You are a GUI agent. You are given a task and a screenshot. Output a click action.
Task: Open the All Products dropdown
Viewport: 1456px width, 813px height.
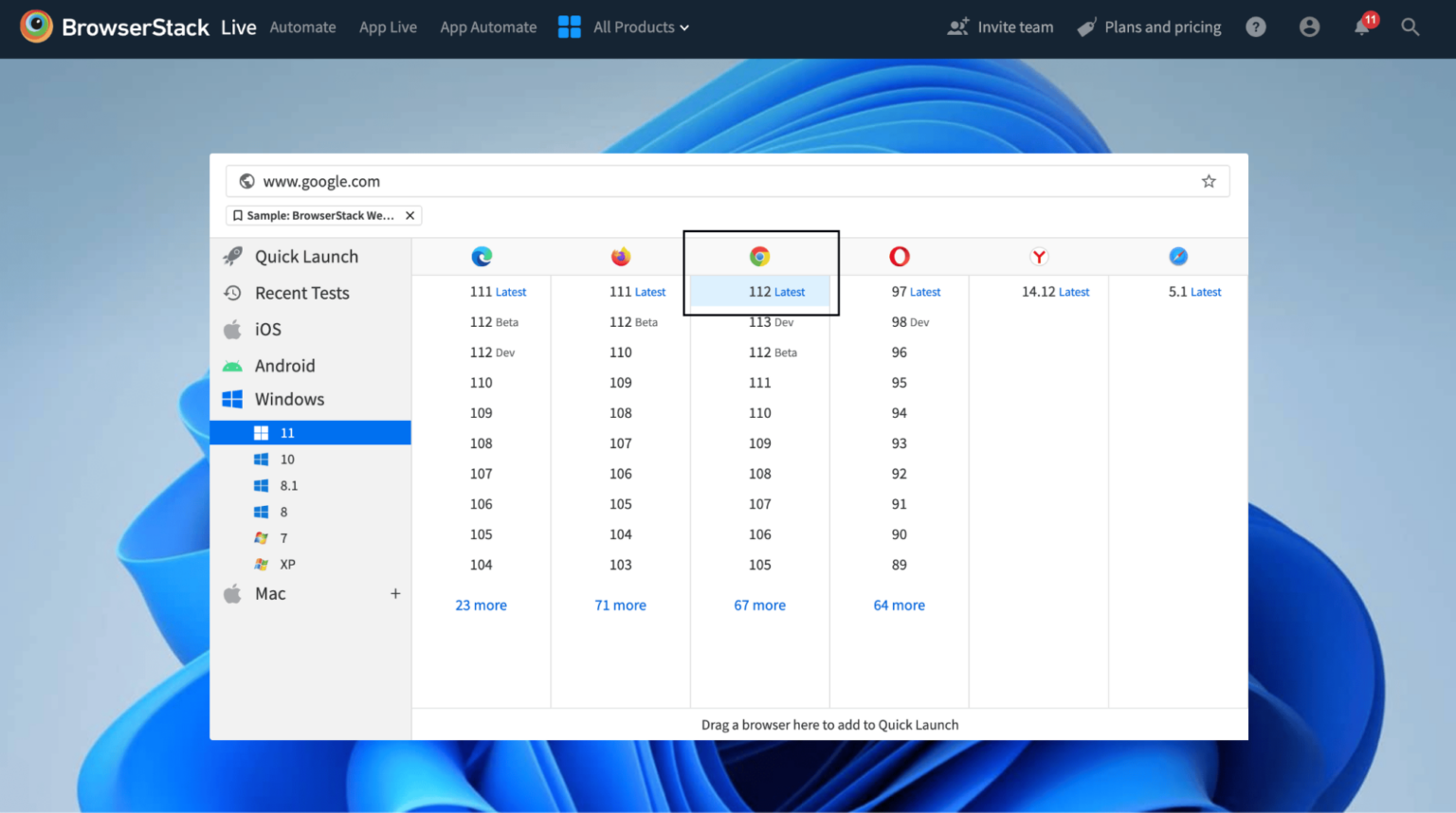point(633,27)
